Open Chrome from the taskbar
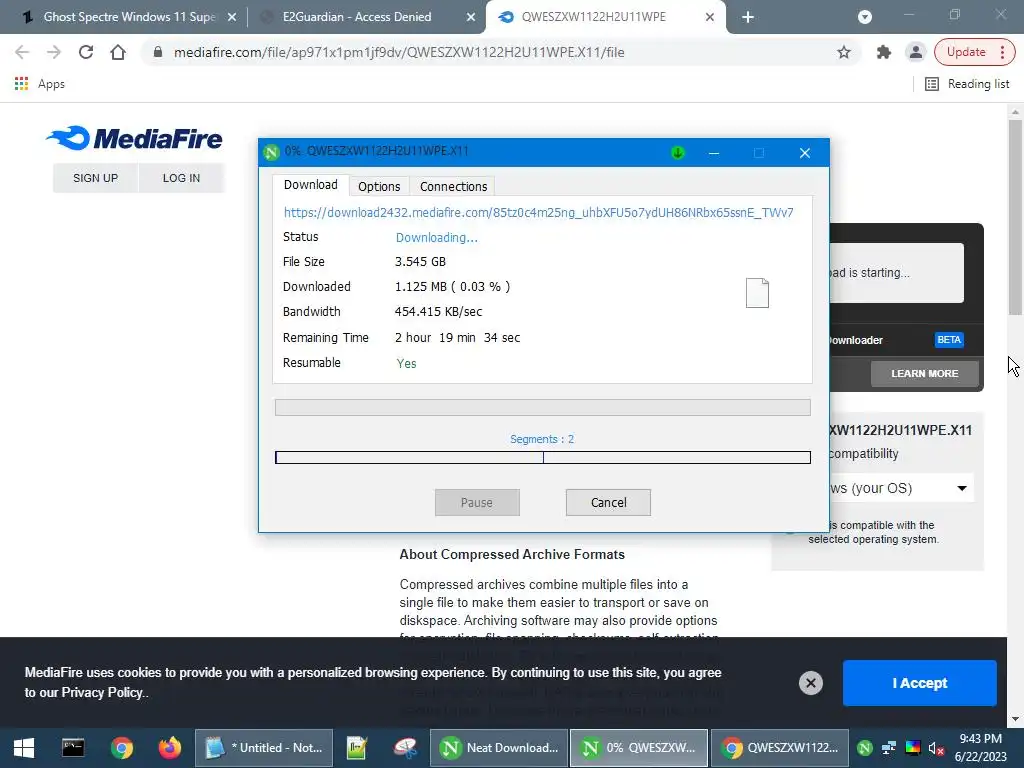Screen dimensions: 1024x768 [x=121, y=748]
